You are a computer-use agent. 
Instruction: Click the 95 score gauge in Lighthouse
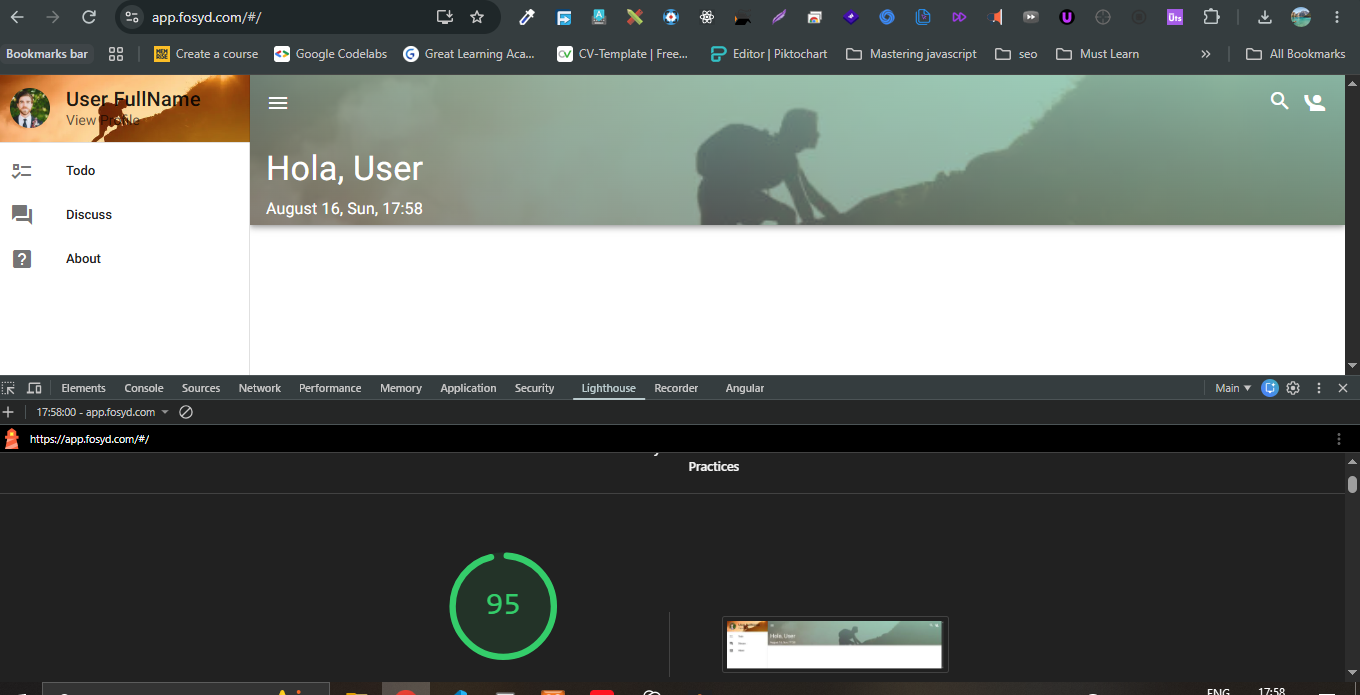(503, 605)
